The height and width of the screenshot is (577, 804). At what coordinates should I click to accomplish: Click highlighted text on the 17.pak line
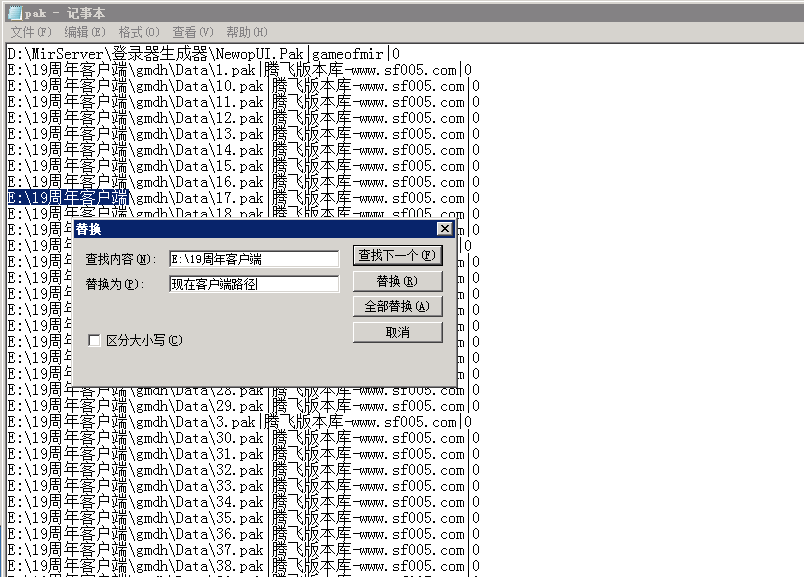pyautogui.click(x=68, y=198)
